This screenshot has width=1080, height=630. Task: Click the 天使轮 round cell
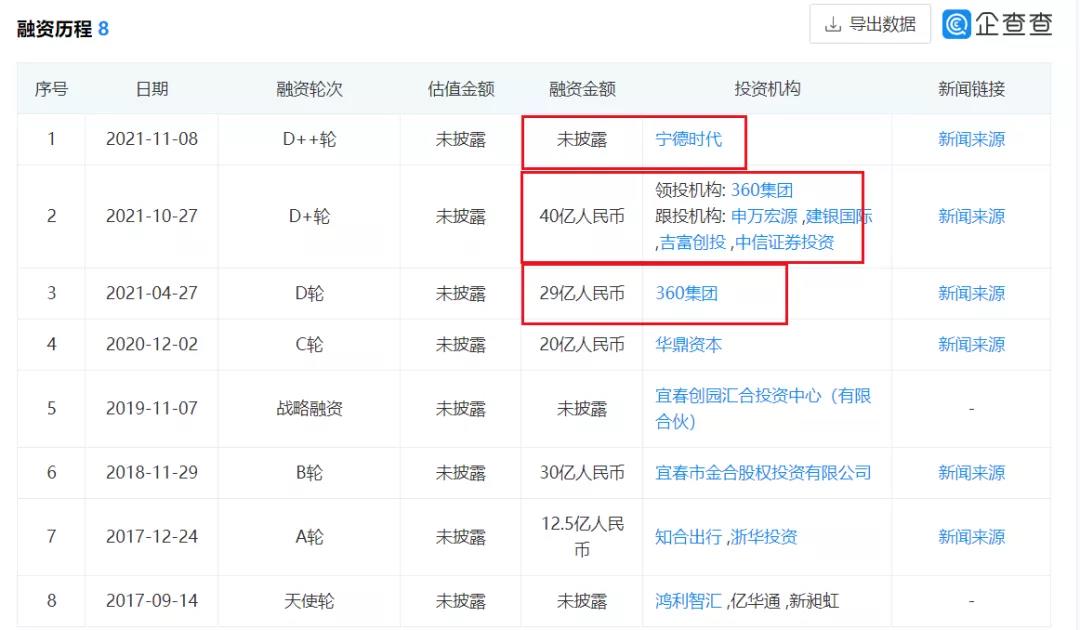point(309,601)
